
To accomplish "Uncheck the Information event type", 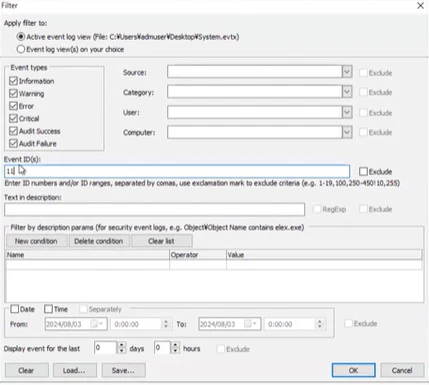I will click(13, 81).
